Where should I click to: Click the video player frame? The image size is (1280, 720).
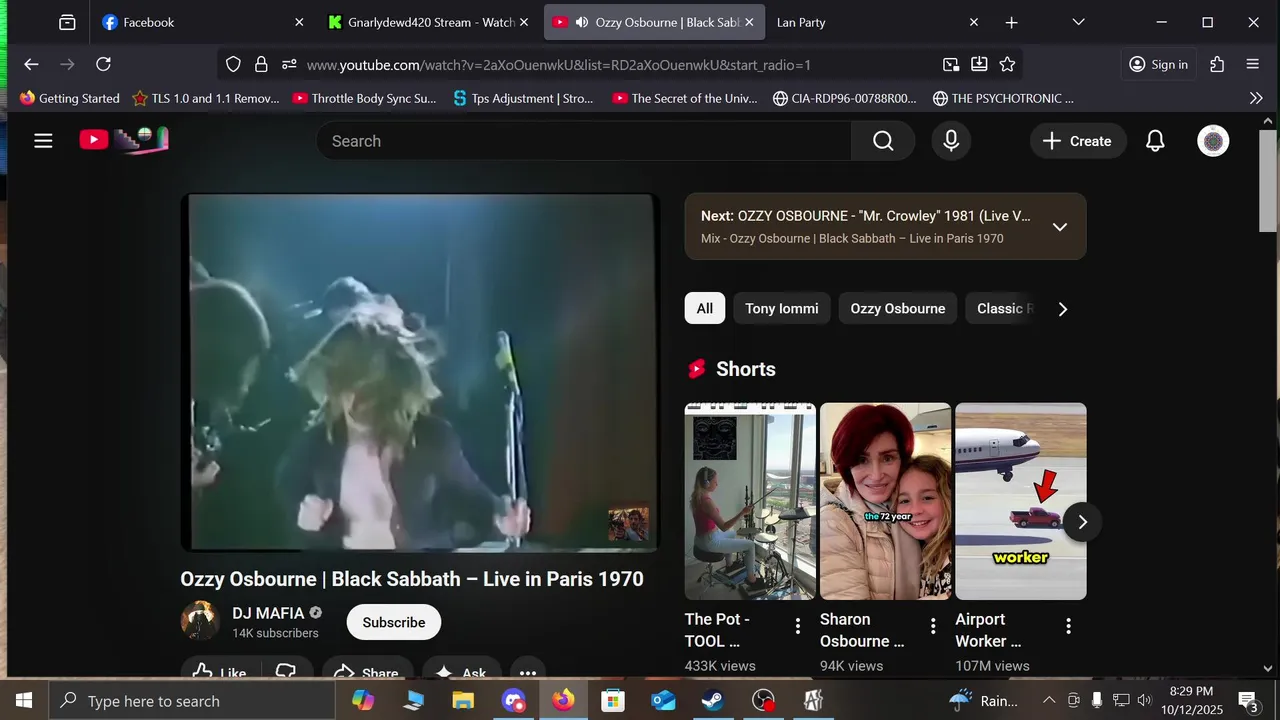pos(420,372)
